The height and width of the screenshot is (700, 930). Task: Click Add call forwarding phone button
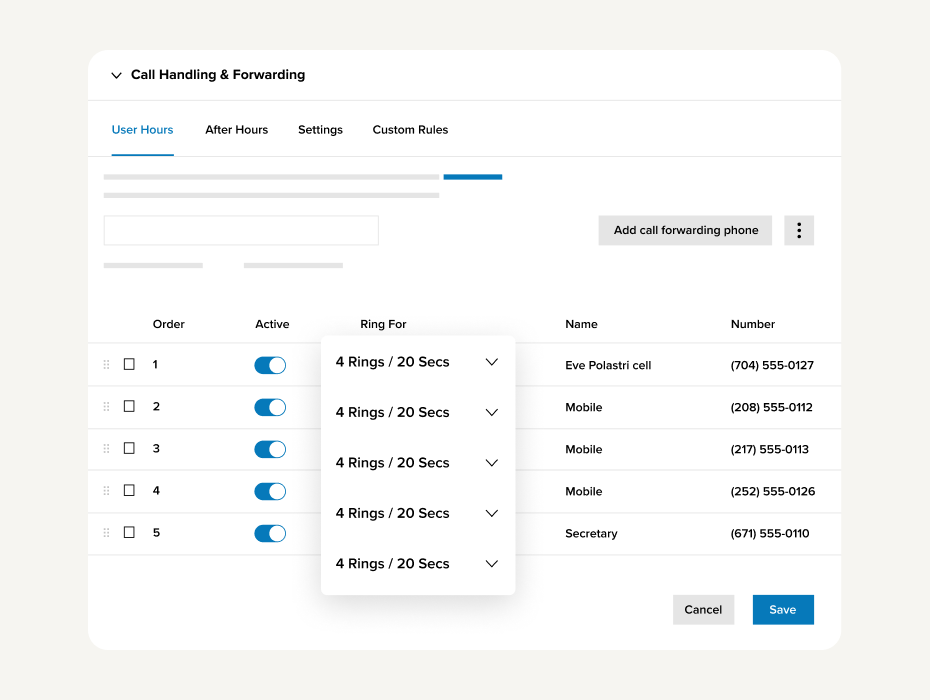(685, 230)
